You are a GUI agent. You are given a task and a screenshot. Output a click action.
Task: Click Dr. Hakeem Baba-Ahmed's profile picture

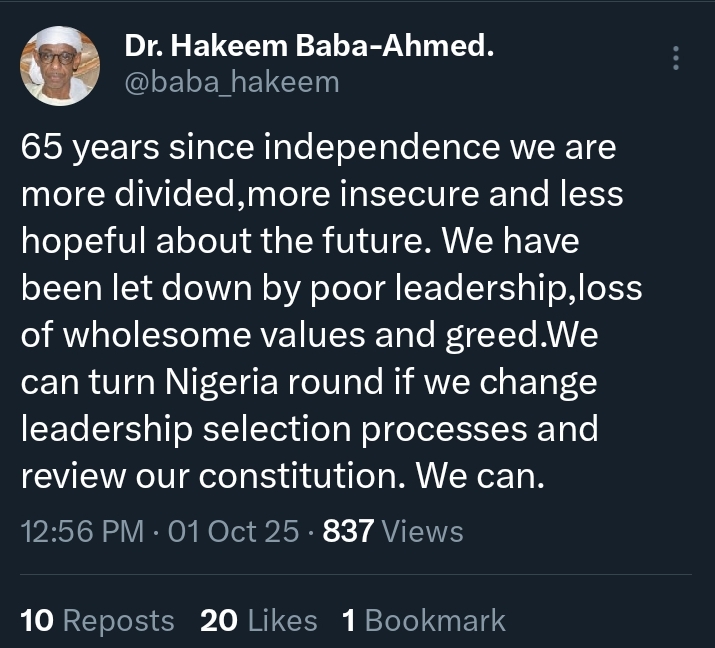click(x=60, y=66)
